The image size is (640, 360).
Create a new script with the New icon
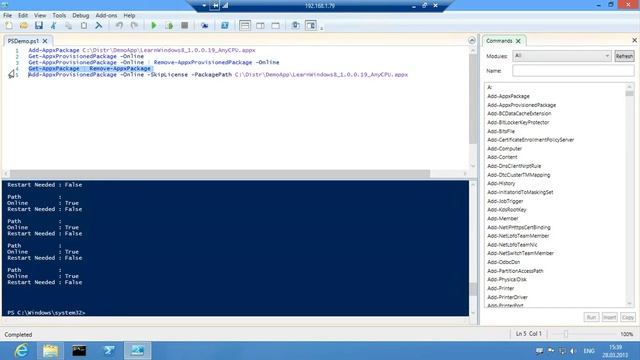coord(9,26)
